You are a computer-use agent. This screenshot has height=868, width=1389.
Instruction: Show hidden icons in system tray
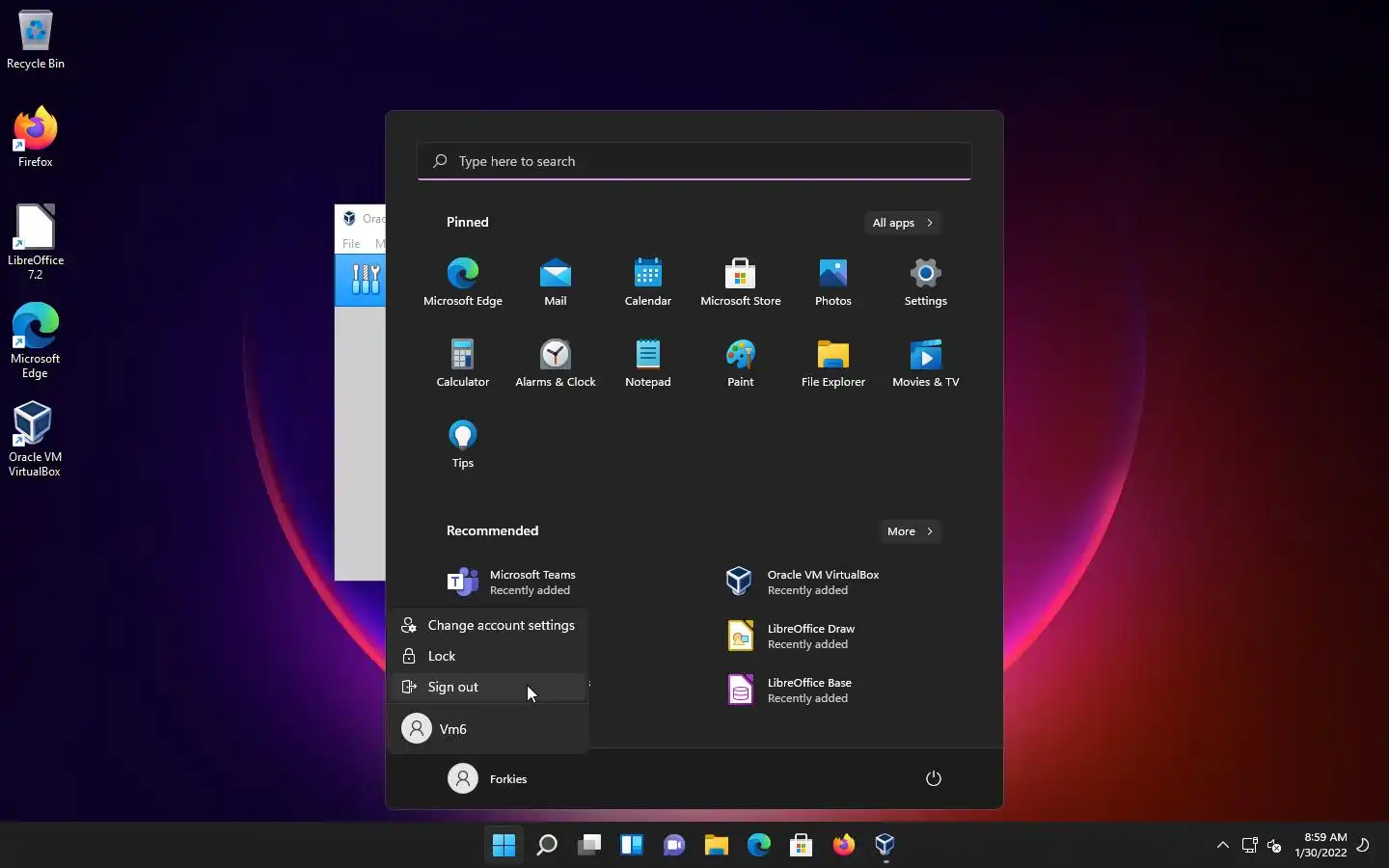point(1223,845)
